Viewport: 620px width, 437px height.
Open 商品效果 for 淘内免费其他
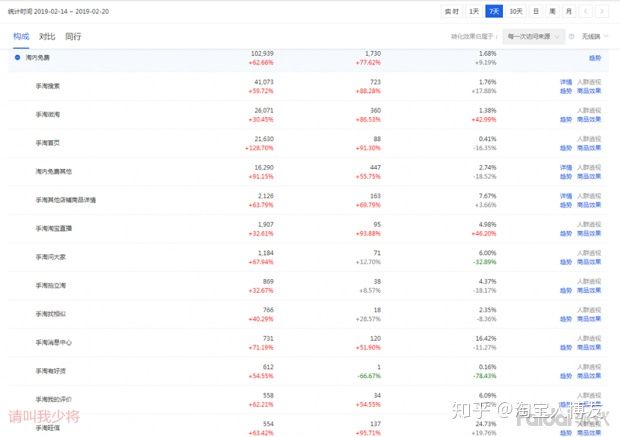click(589, 176)
